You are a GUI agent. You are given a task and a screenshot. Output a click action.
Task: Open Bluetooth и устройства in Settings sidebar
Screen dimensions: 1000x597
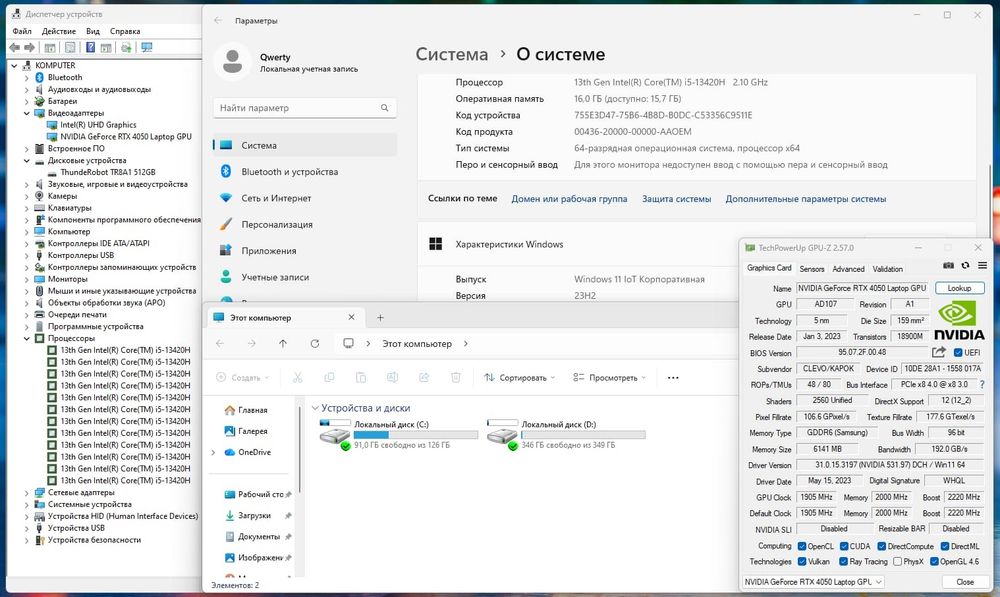coord(305,172)
